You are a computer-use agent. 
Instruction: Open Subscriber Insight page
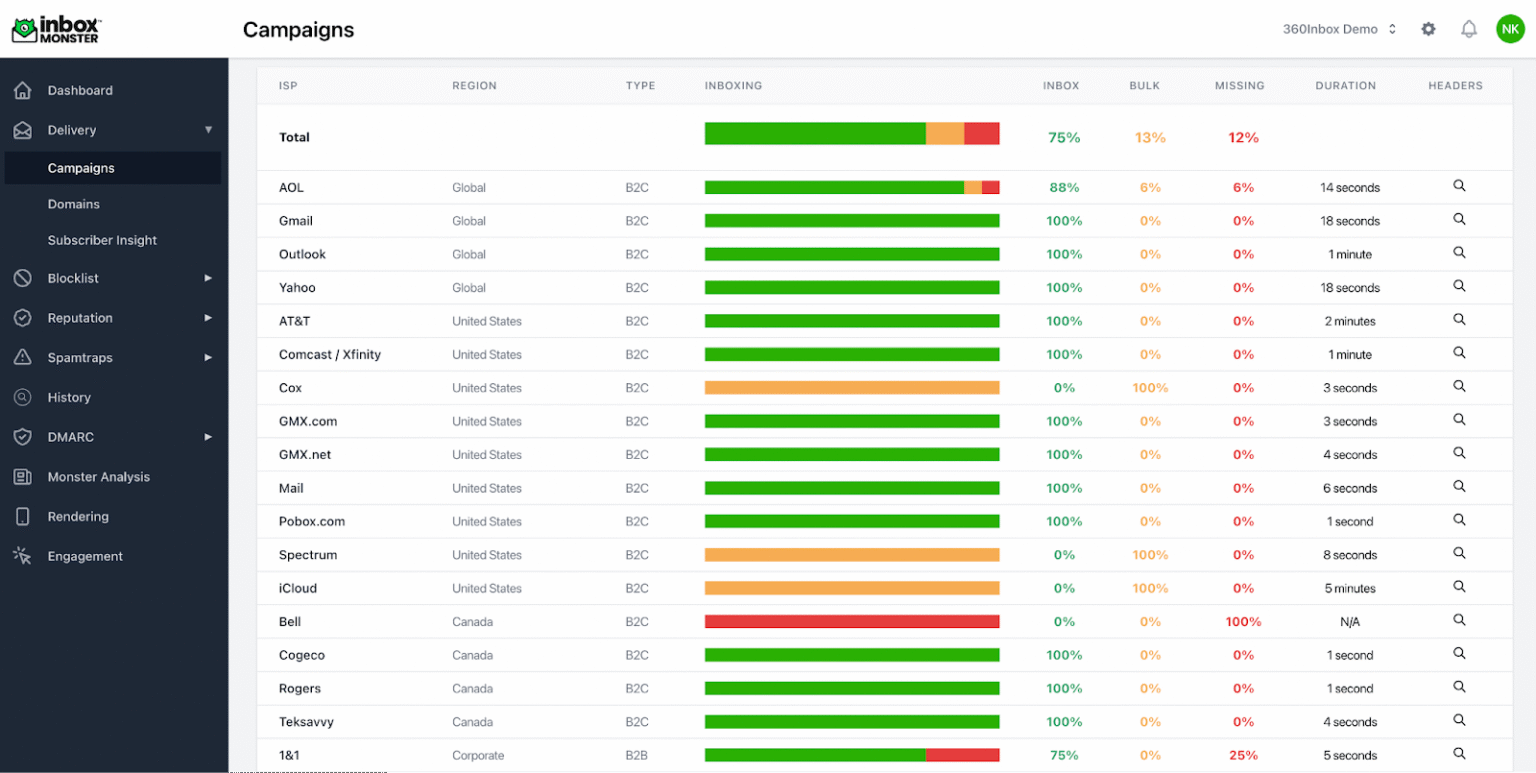[x=102, y=240]
